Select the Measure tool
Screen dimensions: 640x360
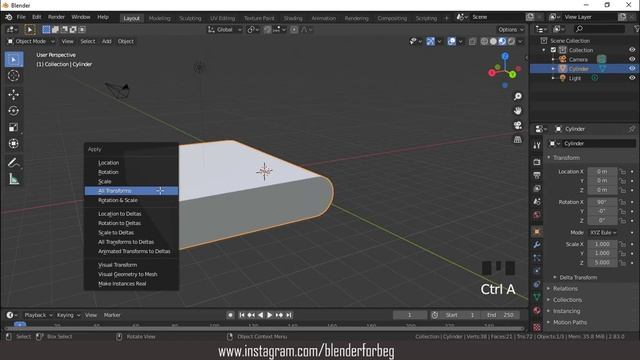[x=14, y=179]
